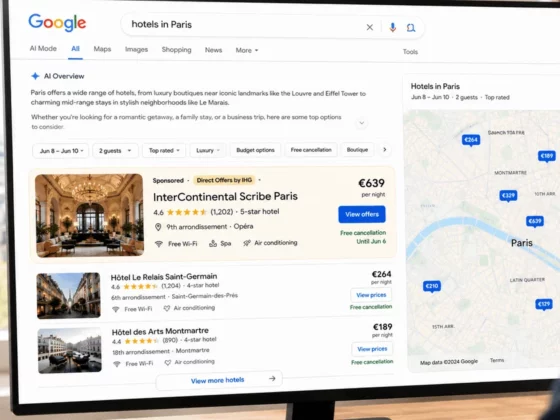Switch to the Shopping tab

[176, 50]
